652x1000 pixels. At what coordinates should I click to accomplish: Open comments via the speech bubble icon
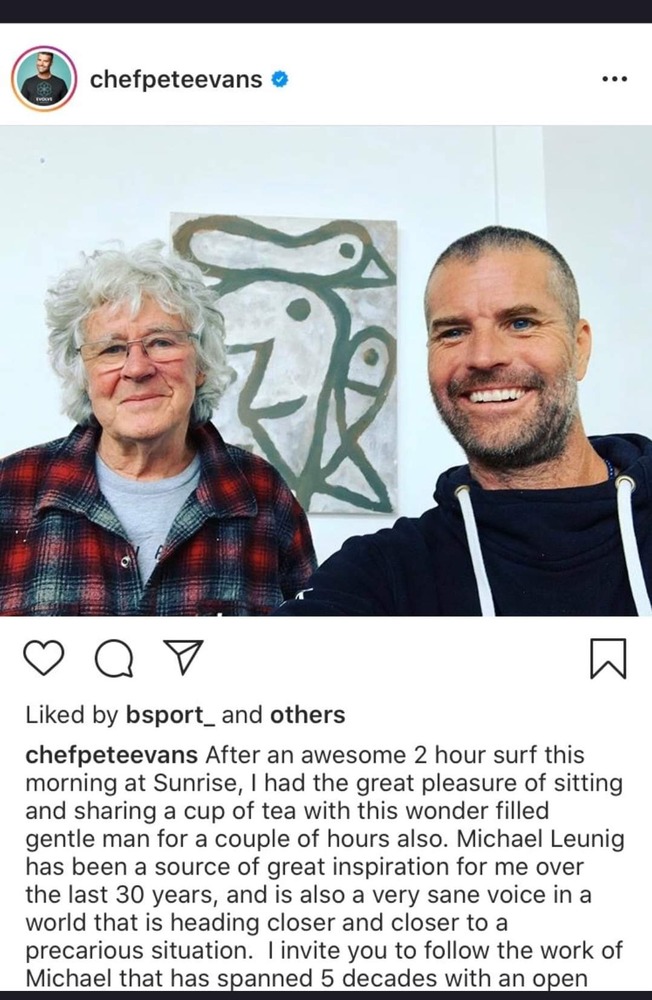coord(114,658)
